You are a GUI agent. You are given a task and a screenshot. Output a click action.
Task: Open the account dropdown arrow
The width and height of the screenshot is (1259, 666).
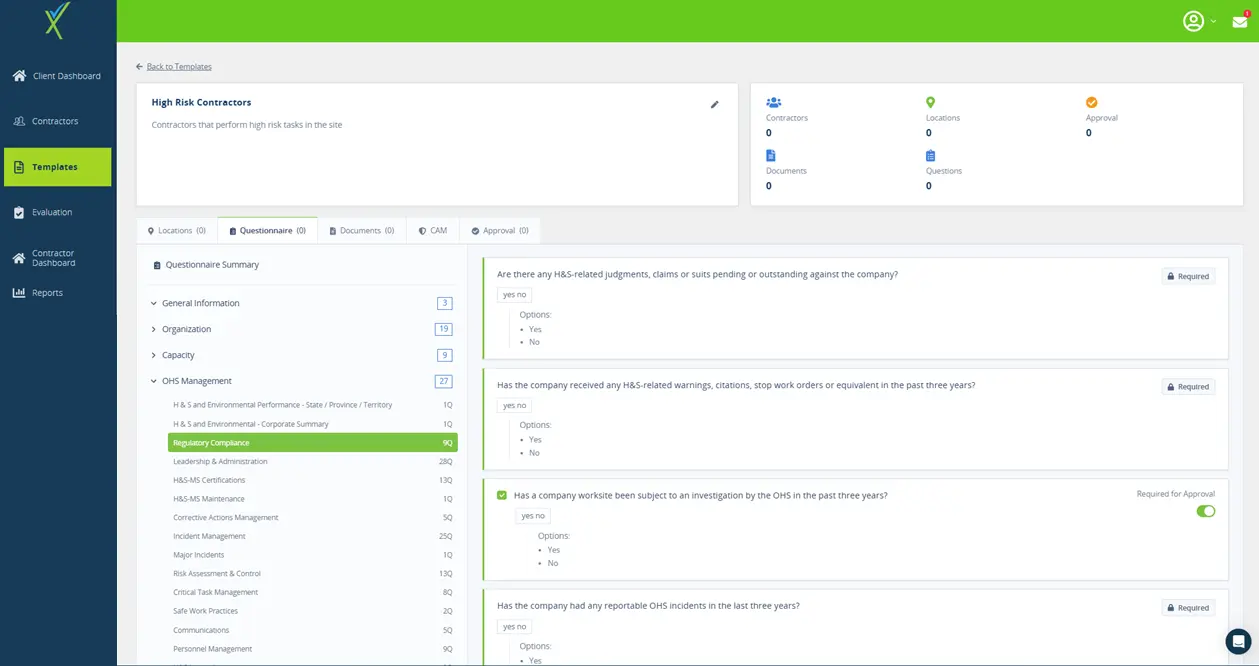click(x=1214, y=22)
